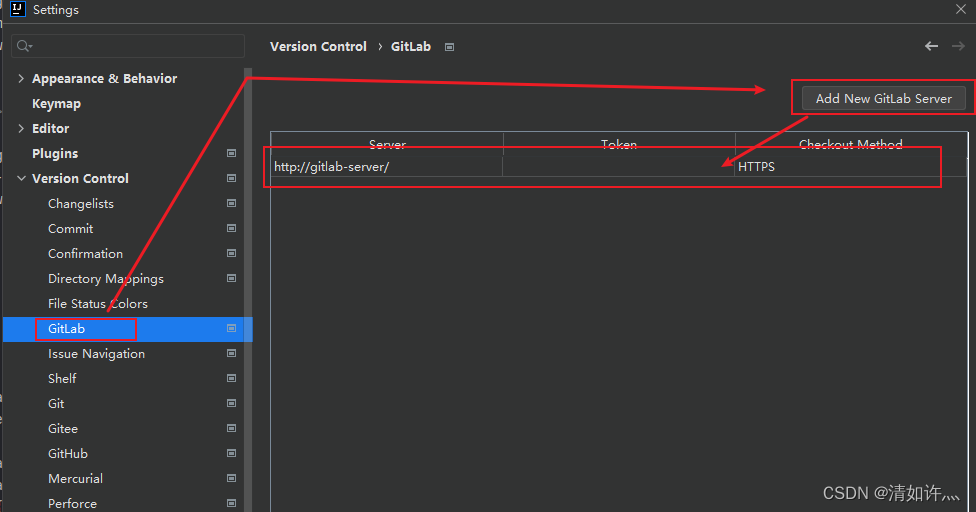Image resolution: width=976 pixels, height=512 pixels.
Task: Click the settings search field
Action: coord(128,46)
